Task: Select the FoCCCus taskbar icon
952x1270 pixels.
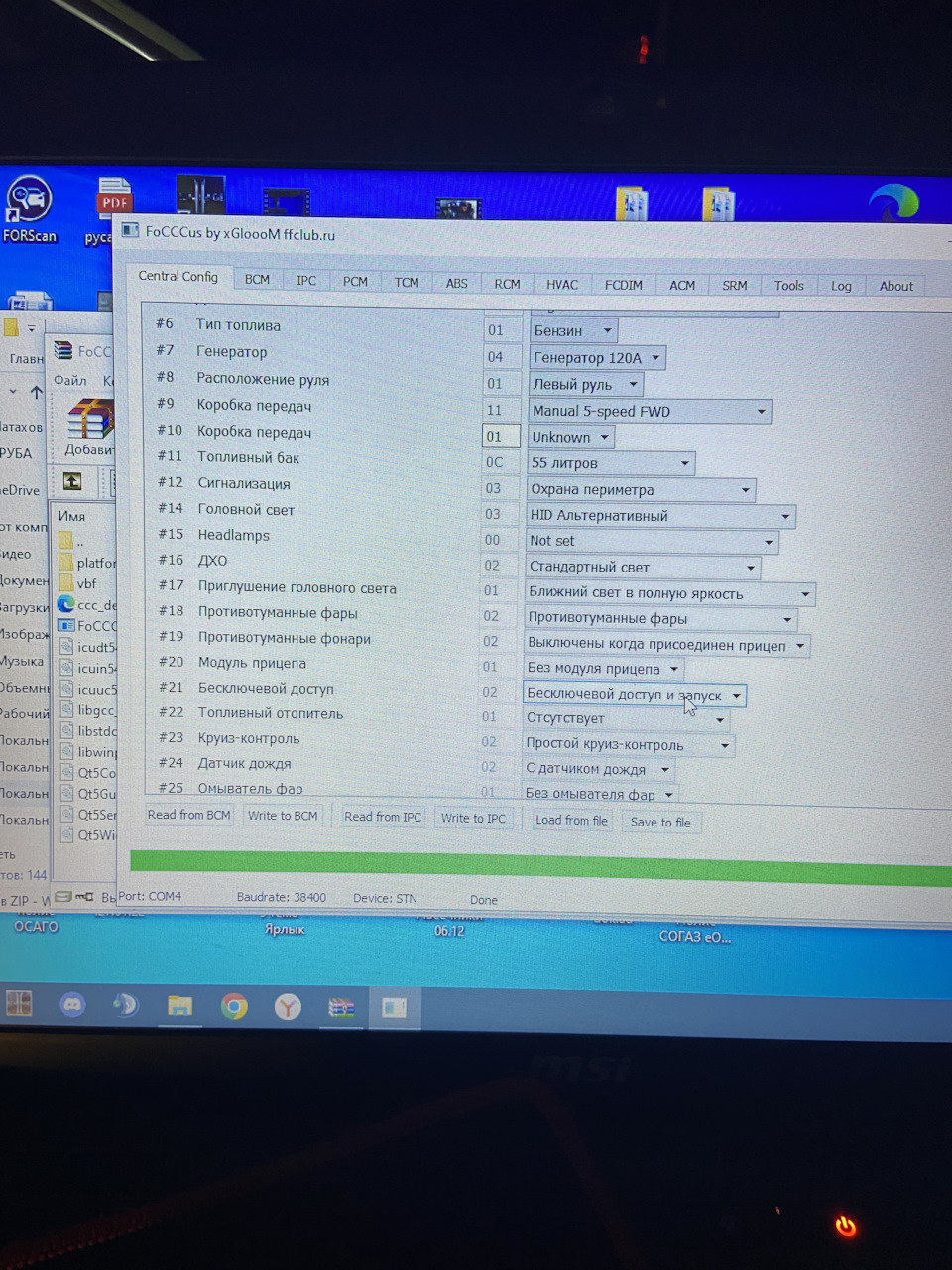Action: point(394,1008)
